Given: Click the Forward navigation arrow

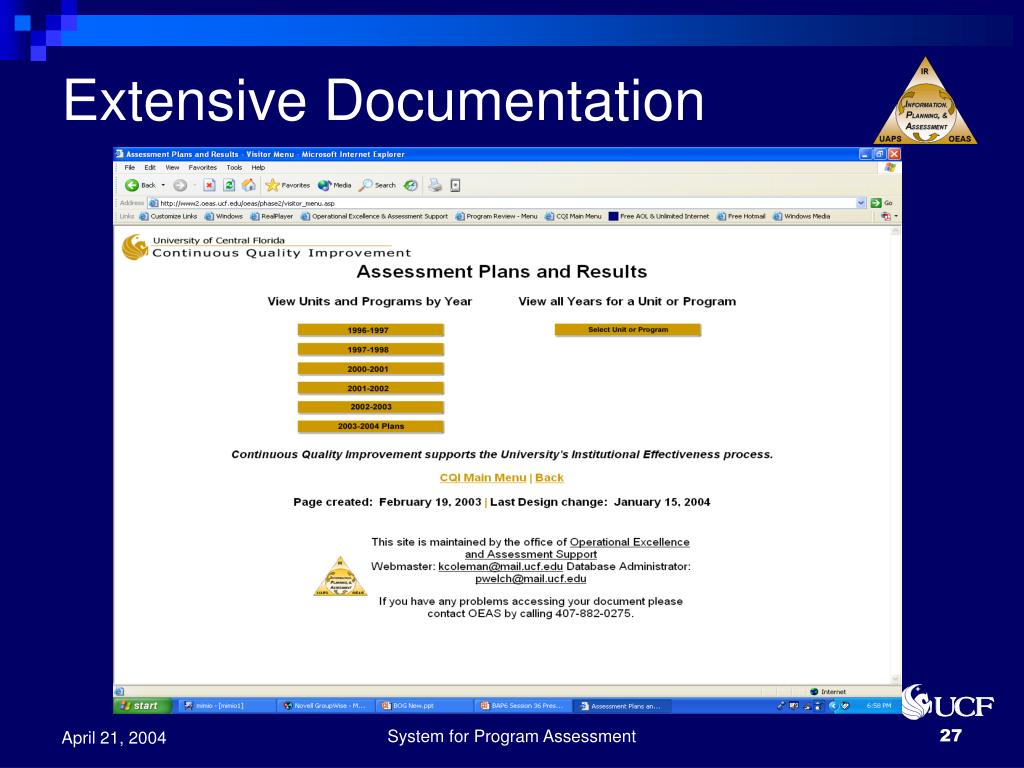Looking at the screenshot, I should click(x=180, y=185).
